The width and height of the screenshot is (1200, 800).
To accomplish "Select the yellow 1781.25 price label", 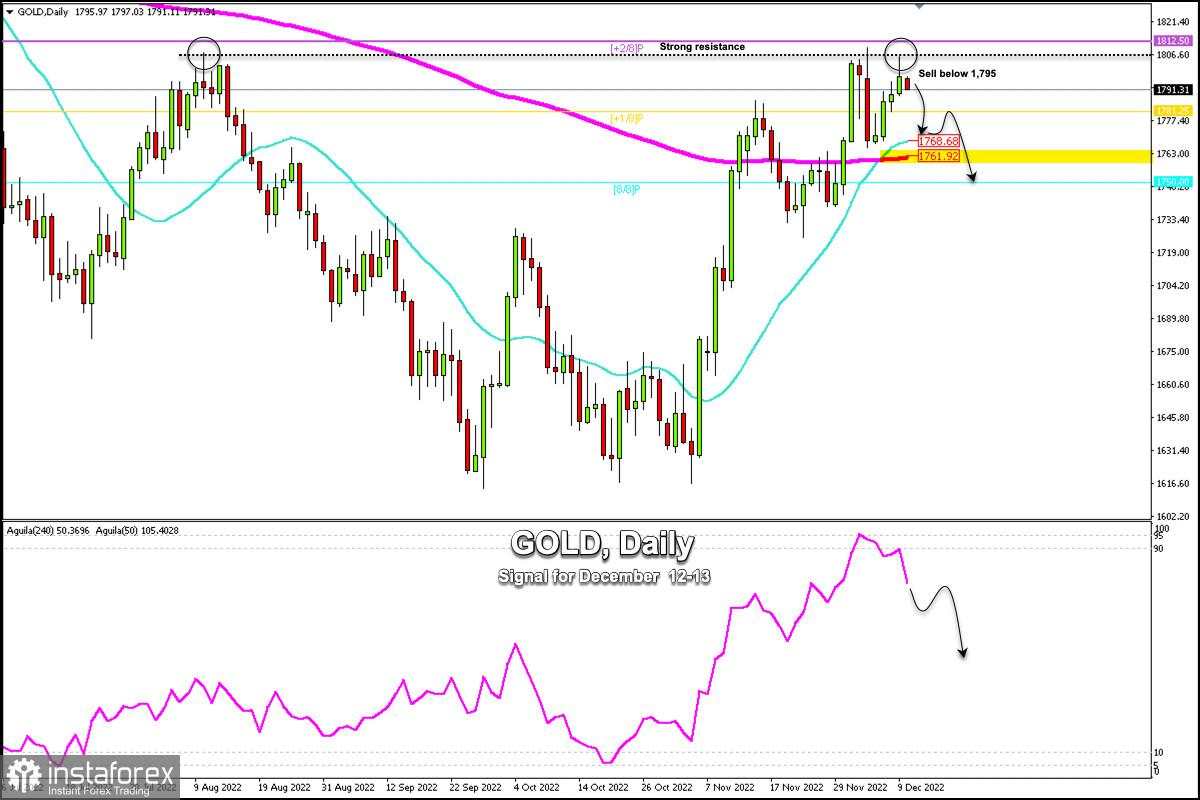I will click(x=1172, y=111).
